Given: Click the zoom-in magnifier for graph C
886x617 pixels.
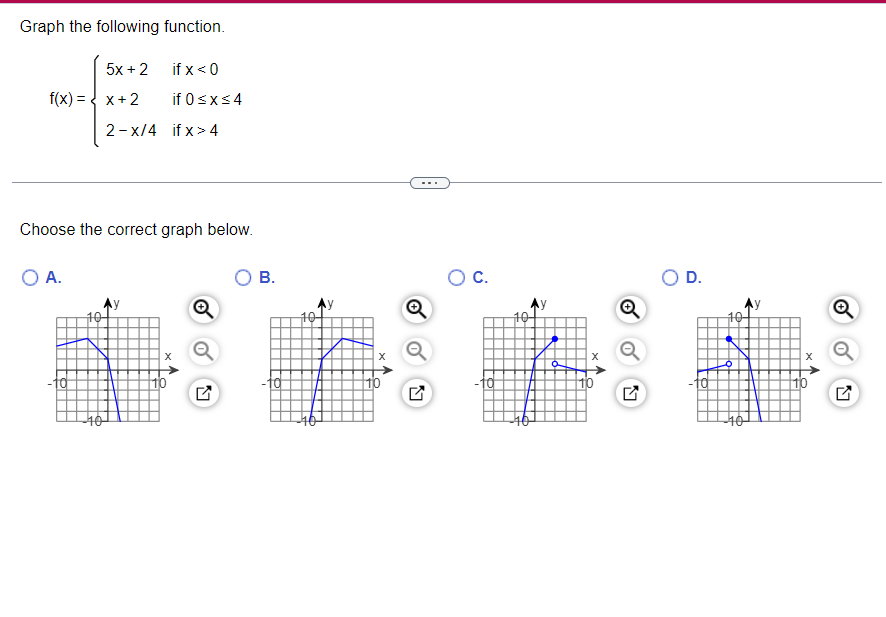Looking at the screenshot, I should tap(629, 310).
